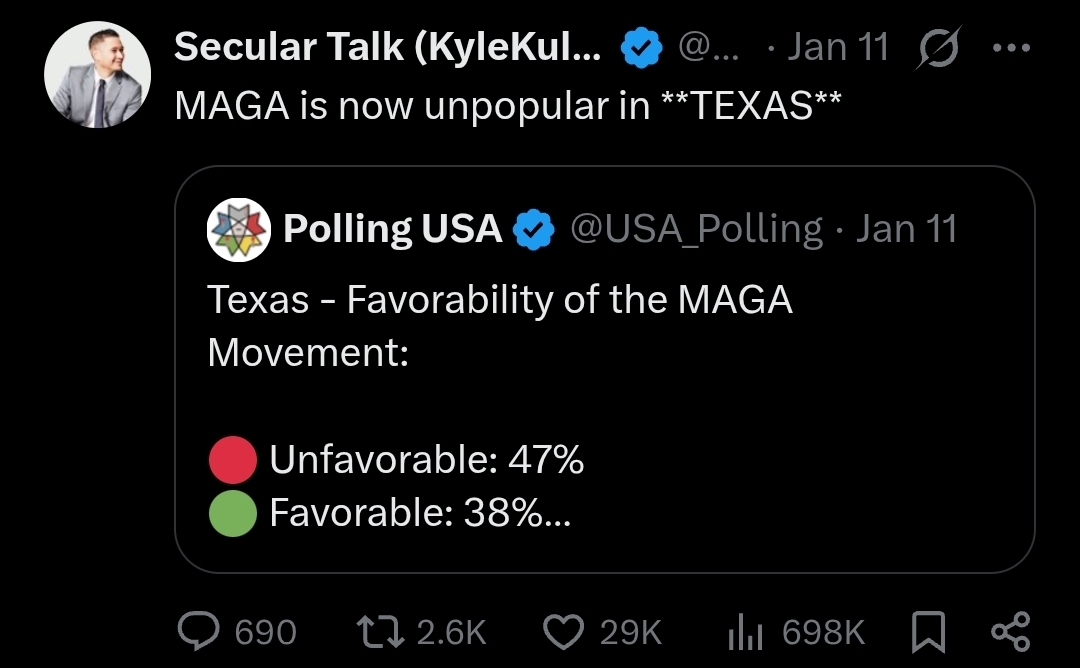Open the view analytics bar chart icon
The image size is (1080, 668).
[x=744, y=630]
